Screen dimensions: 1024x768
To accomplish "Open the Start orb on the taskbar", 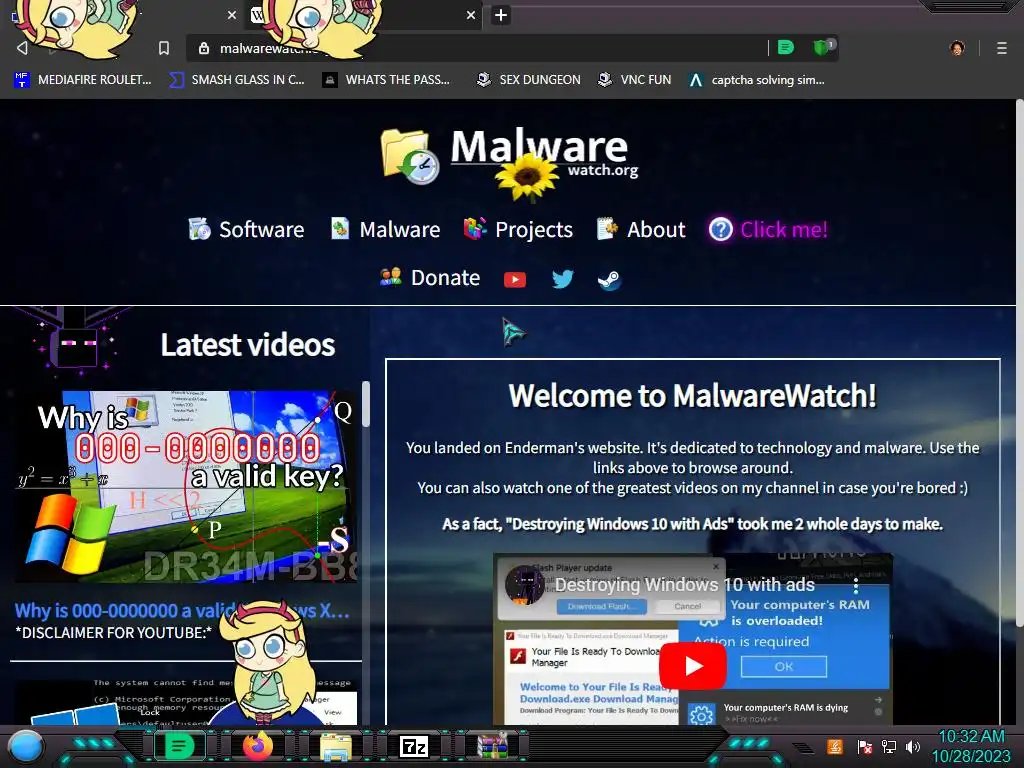I will pos(25,746).
